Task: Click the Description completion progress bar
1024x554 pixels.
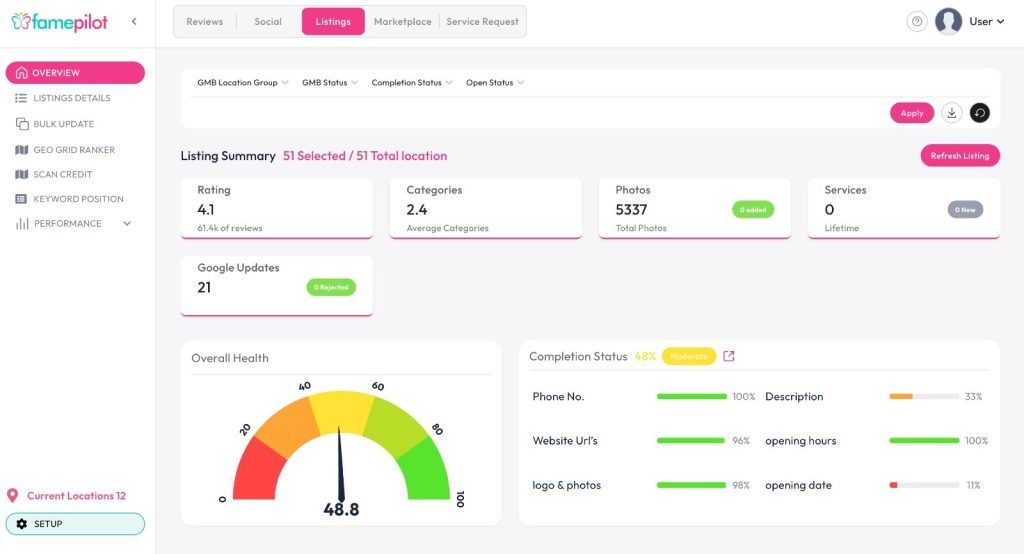Action: [x=924, y=397]
